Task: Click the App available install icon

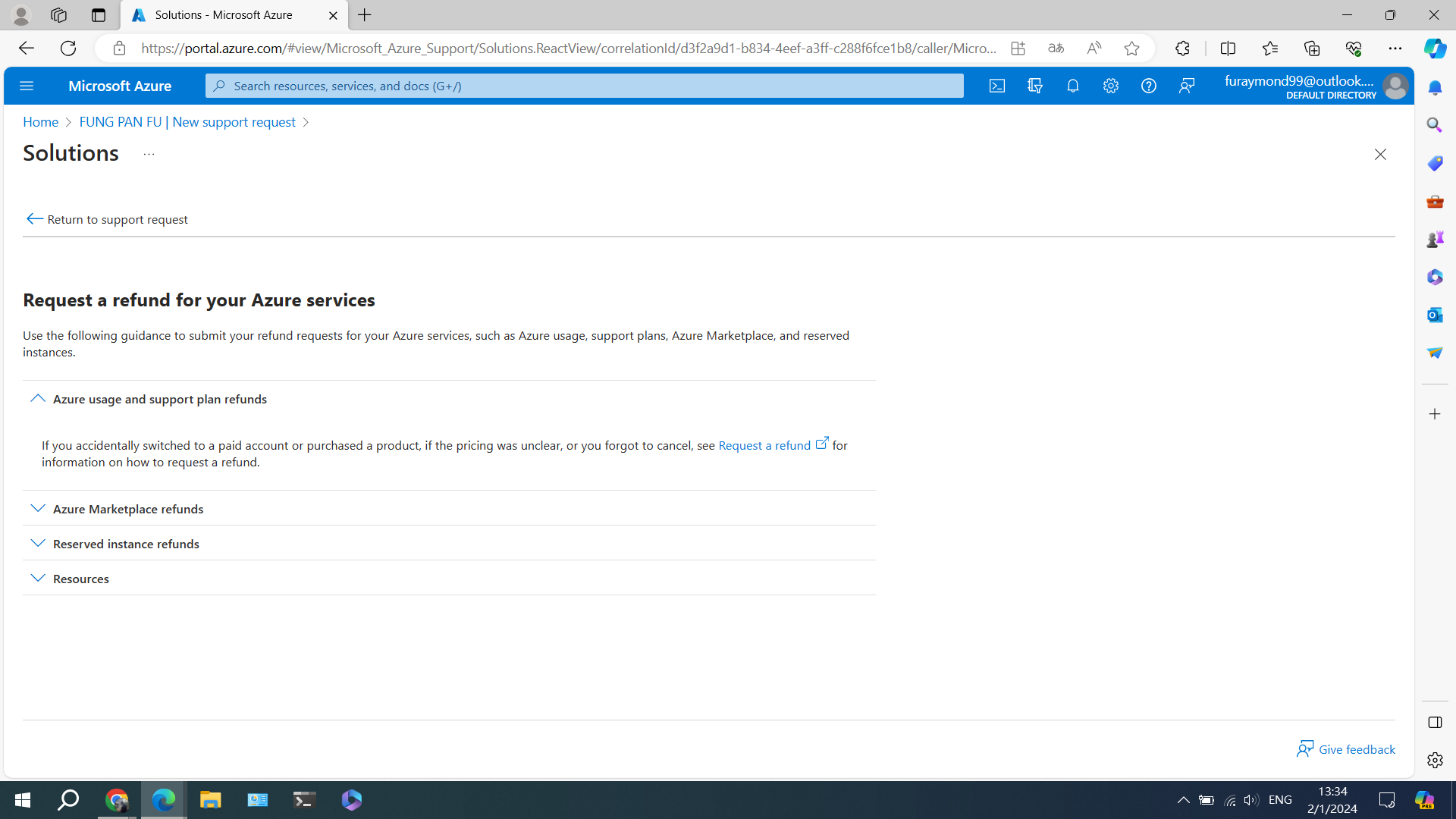Action: pos(1018,49)
